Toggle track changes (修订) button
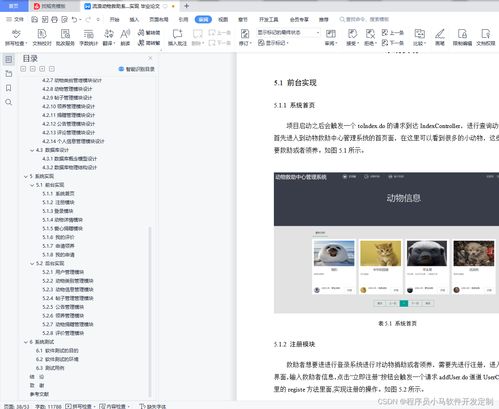 pyautogui.click(x=245, y=37)
